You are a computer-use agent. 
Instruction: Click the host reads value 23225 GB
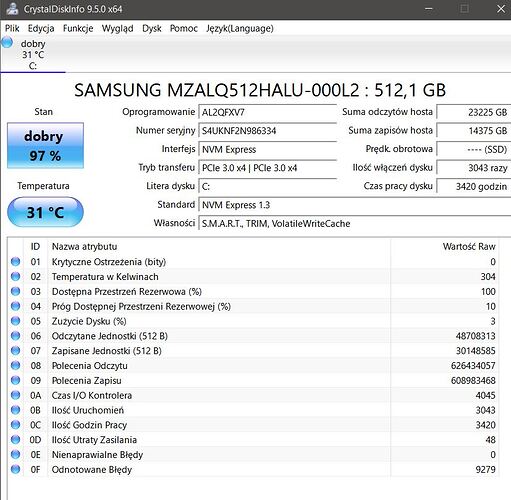pos(474,112)
